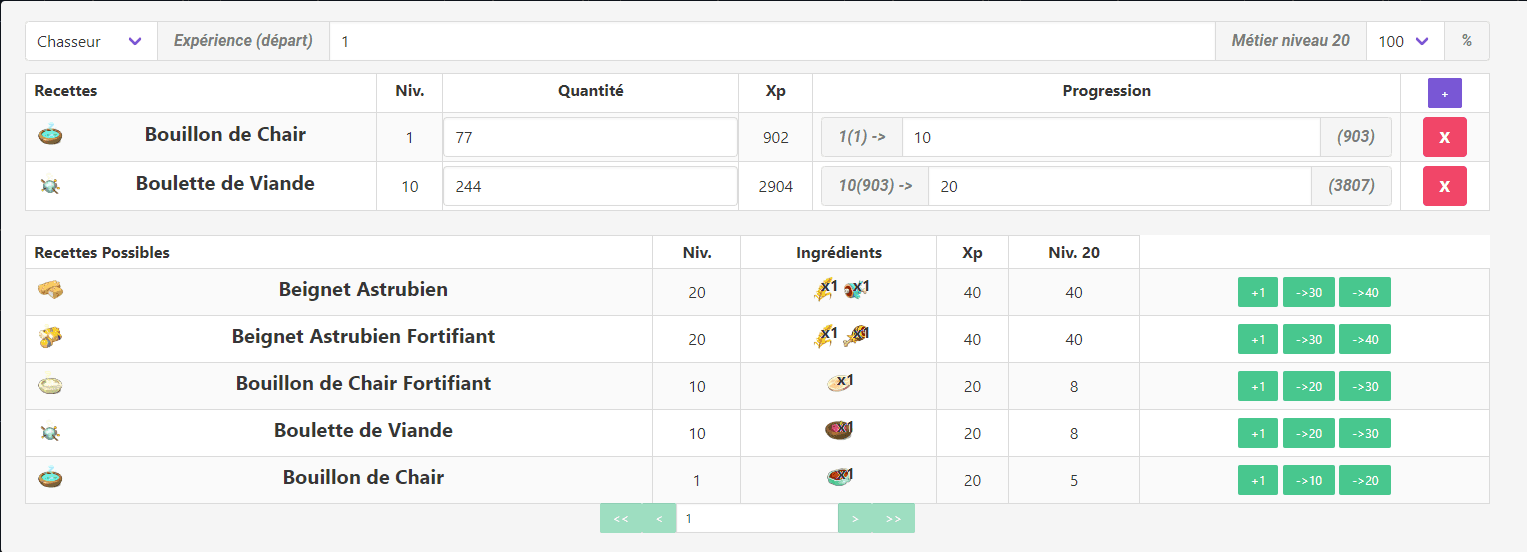Click the Bouillon de Chair recipe icon in top table
The image size is (1527, 552).
(50, 135)
